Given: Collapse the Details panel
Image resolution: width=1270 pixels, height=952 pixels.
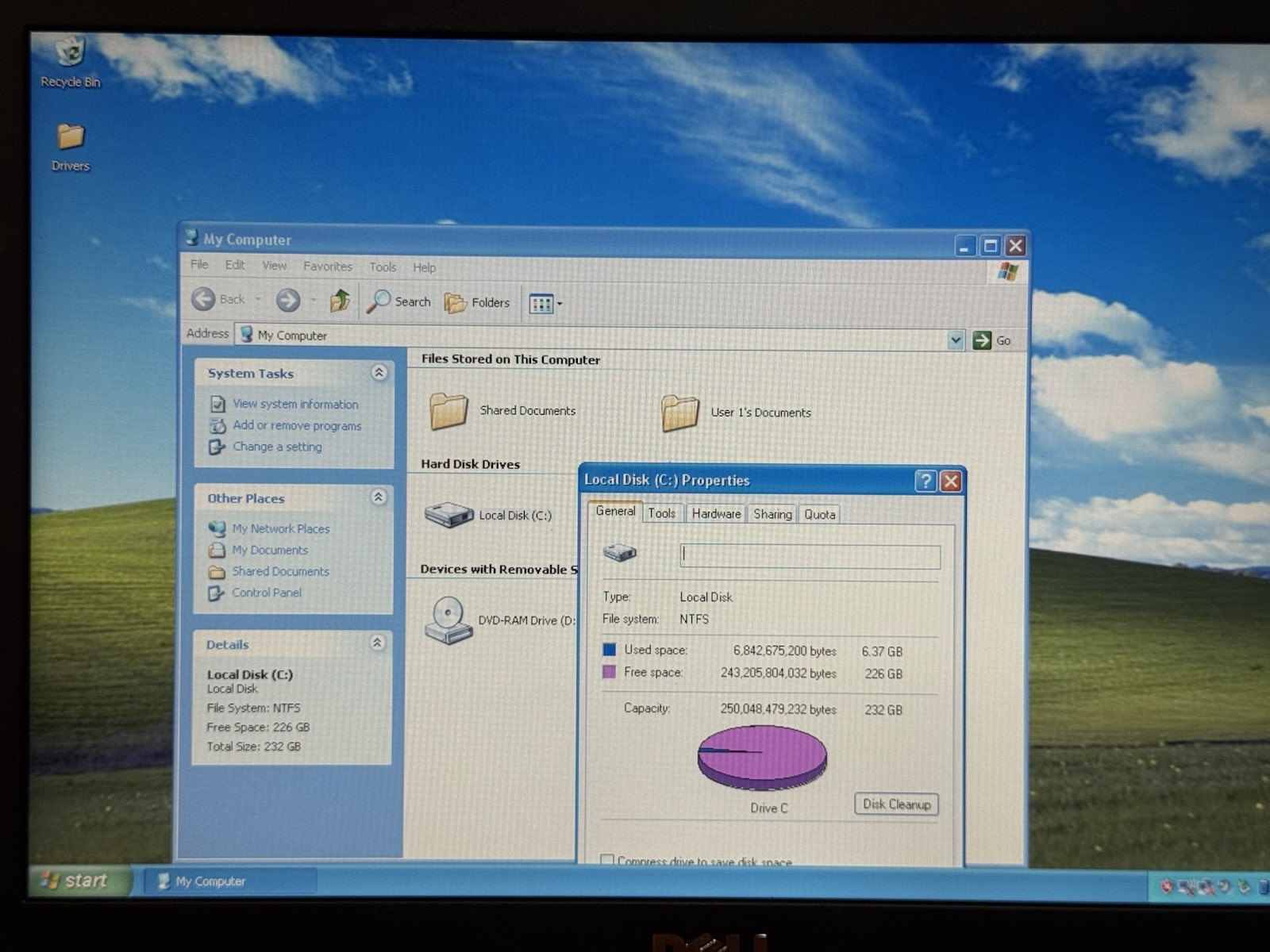Looking at the screenshot, I should (378, 643).
